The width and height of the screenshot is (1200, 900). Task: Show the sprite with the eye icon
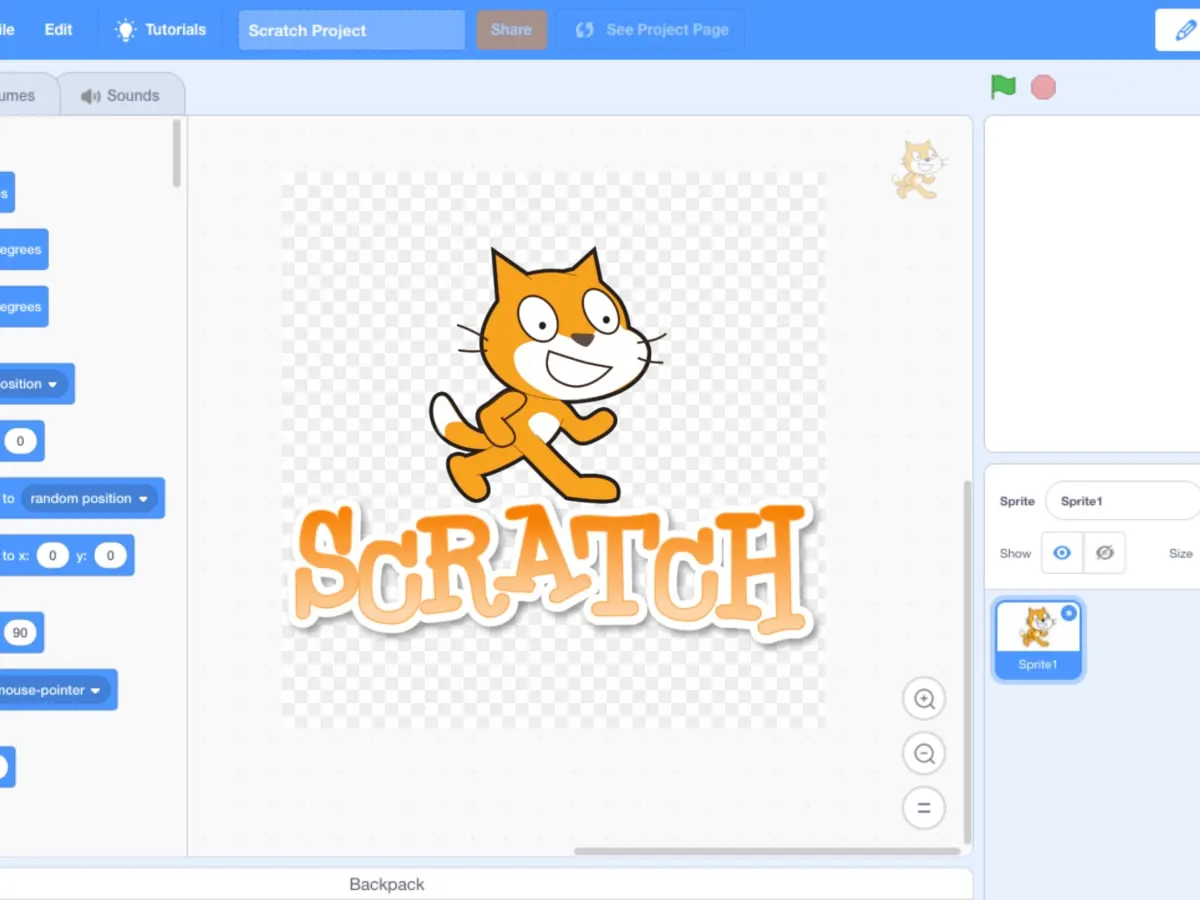(x=1062, y=552)
